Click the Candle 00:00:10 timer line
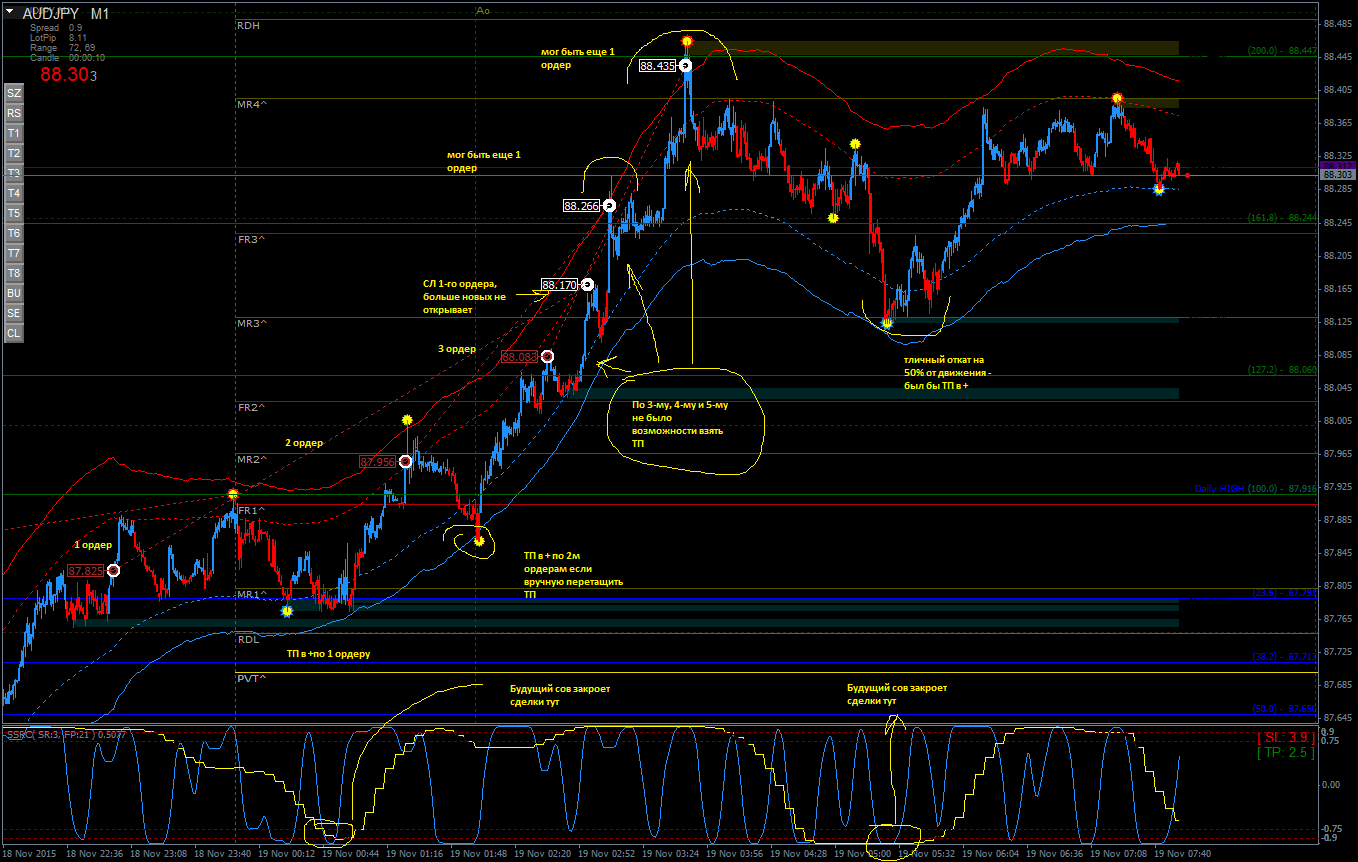The height and width of the screenshot is (862, 1358). tap(67, 58)
